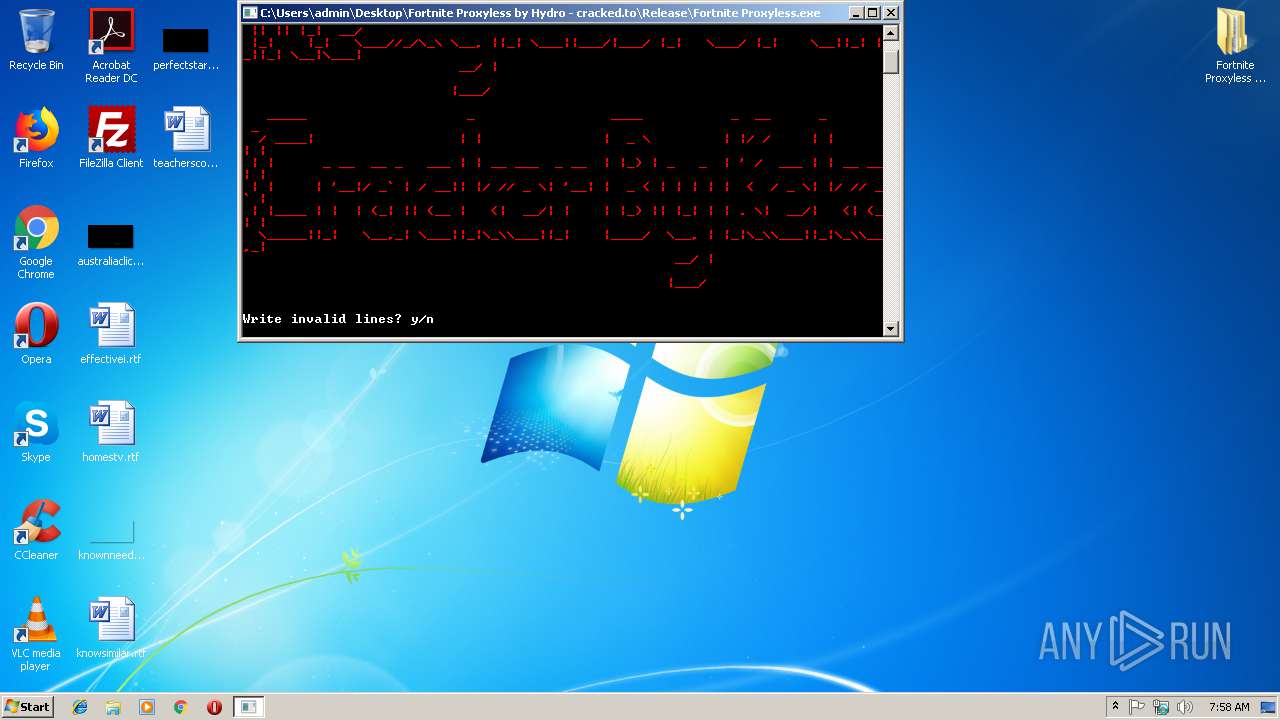The width and height of the screenshot is (1280, 720).
Task: Select homestv.rtf document icon
Action: point(111,432)
